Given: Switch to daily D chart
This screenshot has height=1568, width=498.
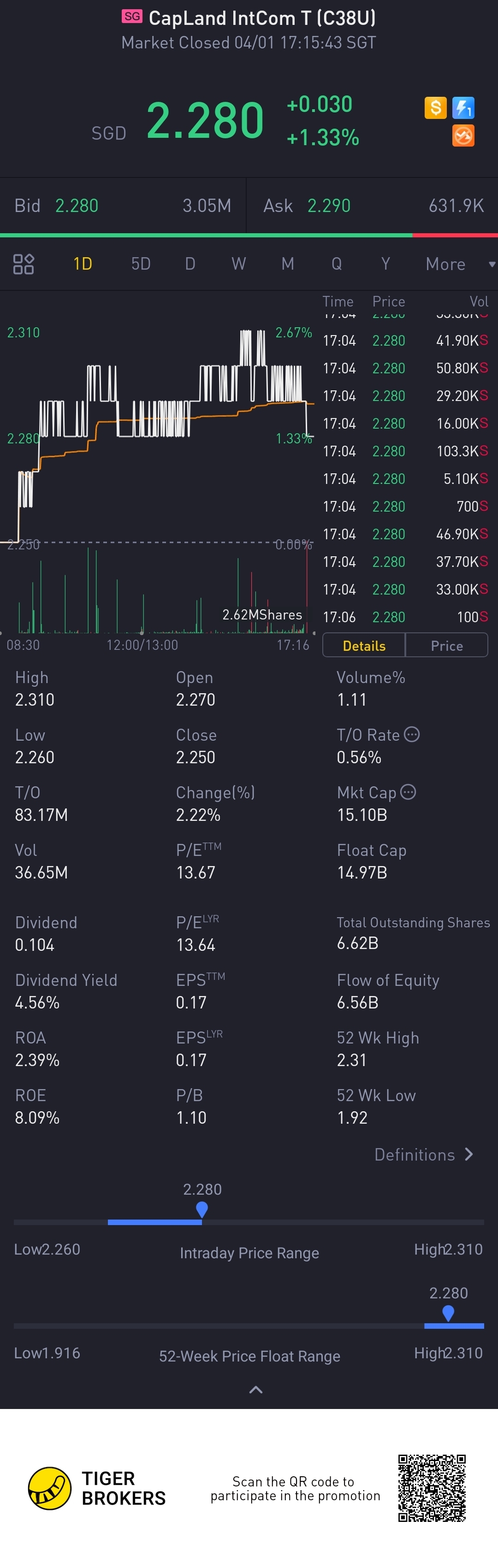Looking at the screenshot, I should [190, 264].
